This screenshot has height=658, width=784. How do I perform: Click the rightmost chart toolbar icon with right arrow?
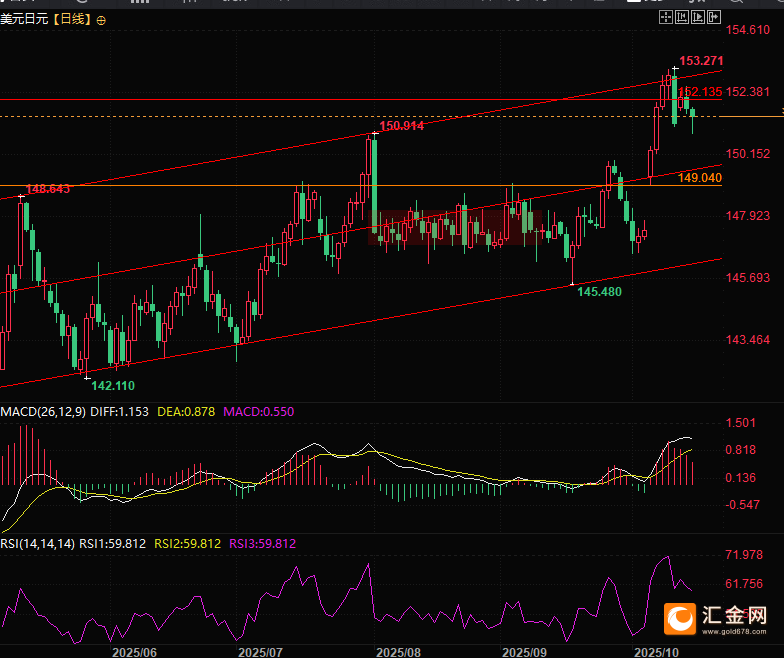713,18
